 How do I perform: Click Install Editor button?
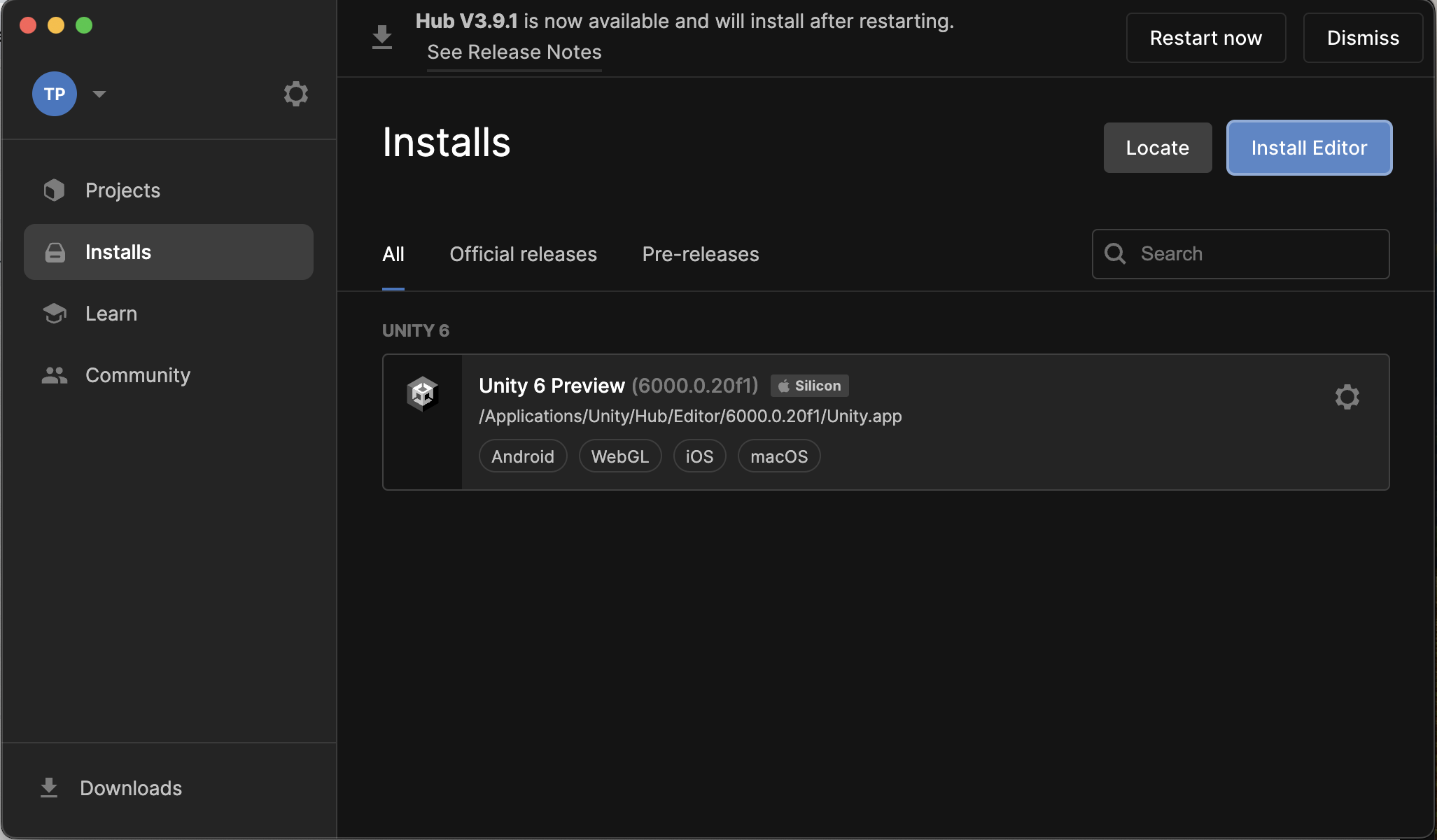tap(1309, 148)
